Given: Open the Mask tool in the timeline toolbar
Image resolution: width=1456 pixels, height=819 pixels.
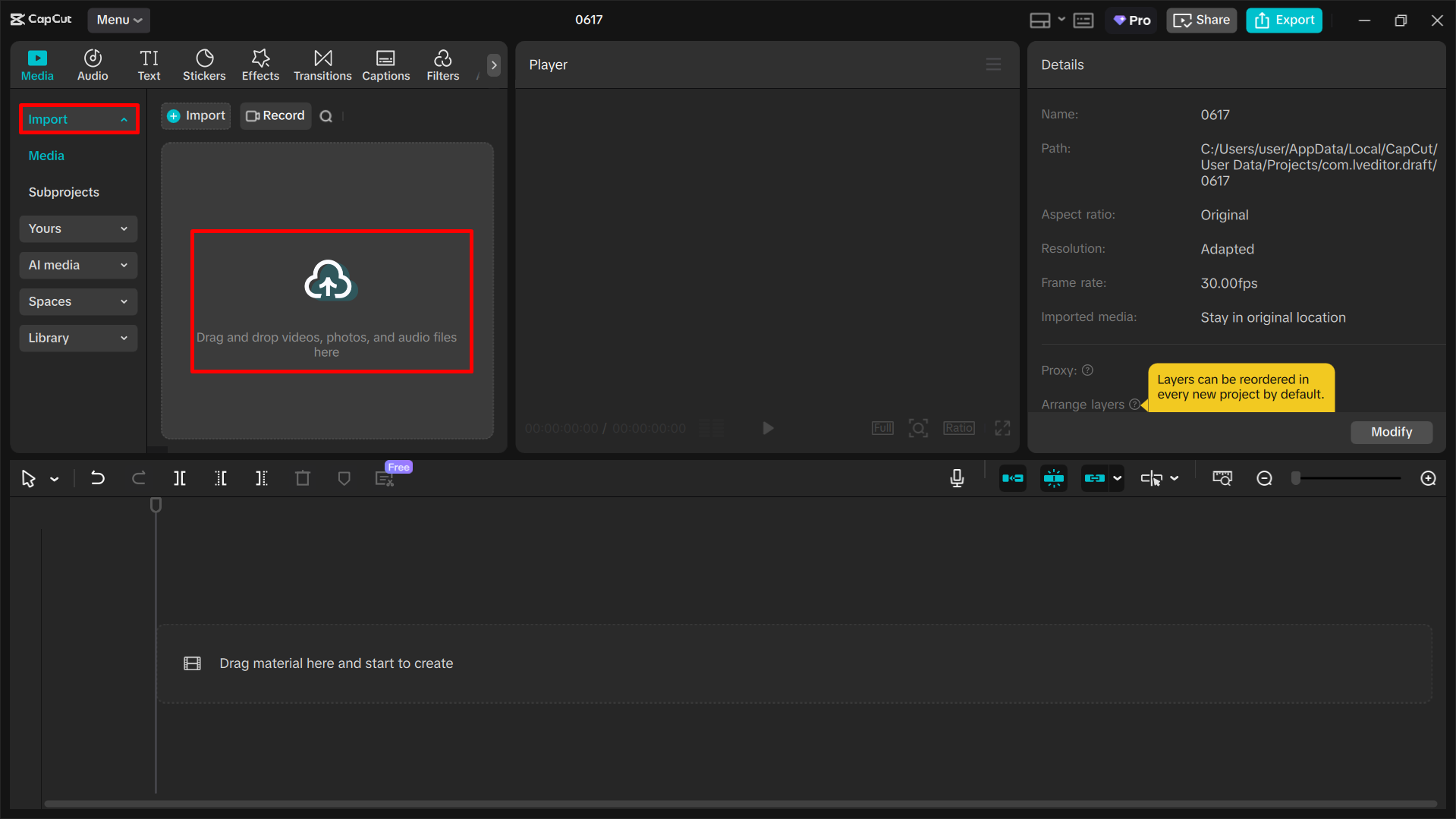Looking at the screenshot, I should [344, 478].
